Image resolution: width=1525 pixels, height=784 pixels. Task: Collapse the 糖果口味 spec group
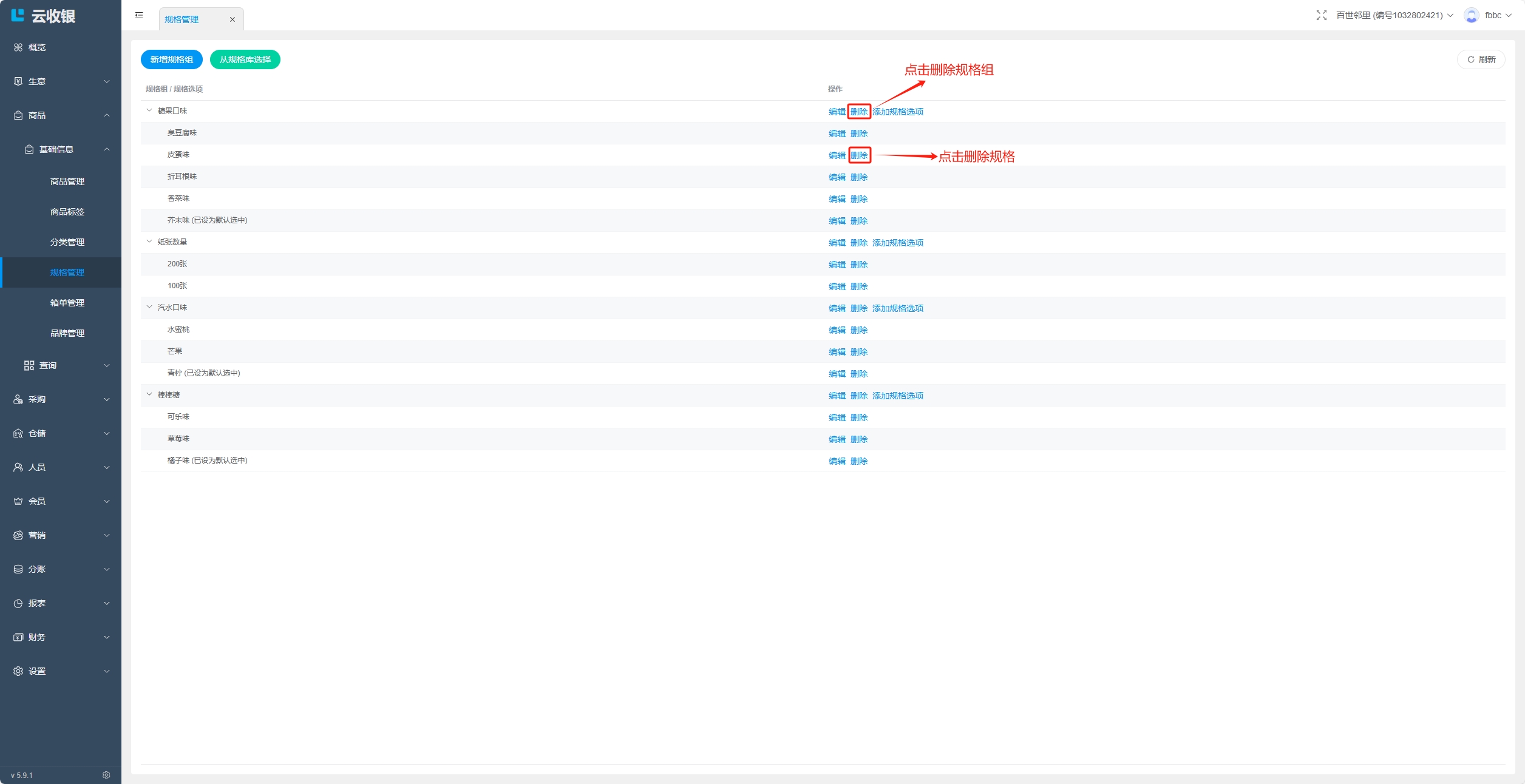[x=149, y=110]
